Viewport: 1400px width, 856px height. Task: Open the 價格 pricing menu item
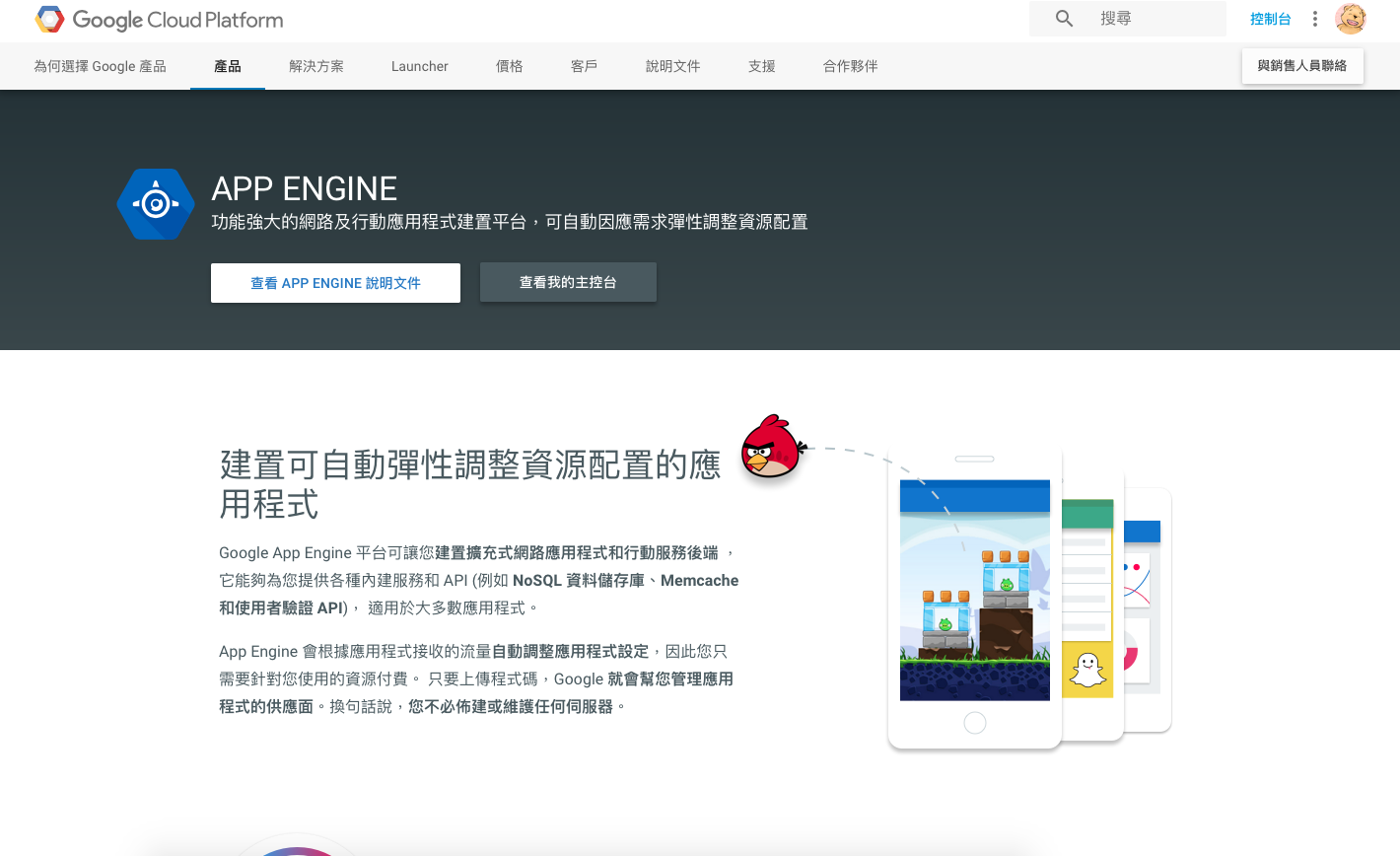(x=510, y=66)
